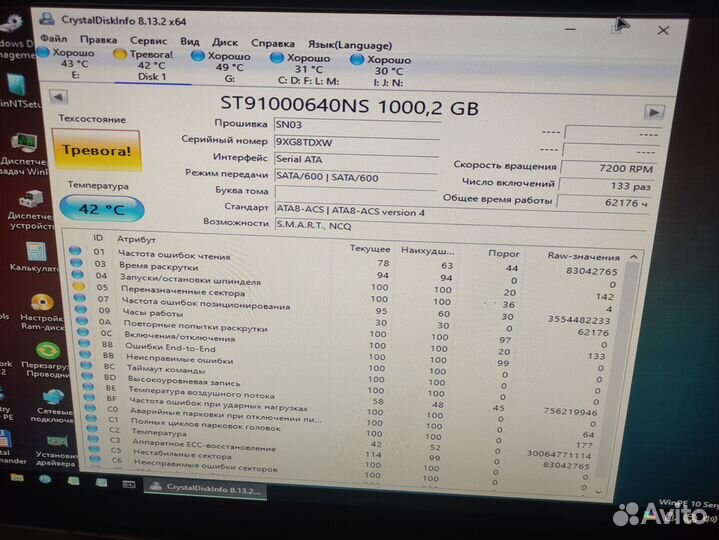Click the serial number field 9XG8TDXW
Image resolution: width=719 pixels, height=540 pixels.
click(x=357, y=142)
